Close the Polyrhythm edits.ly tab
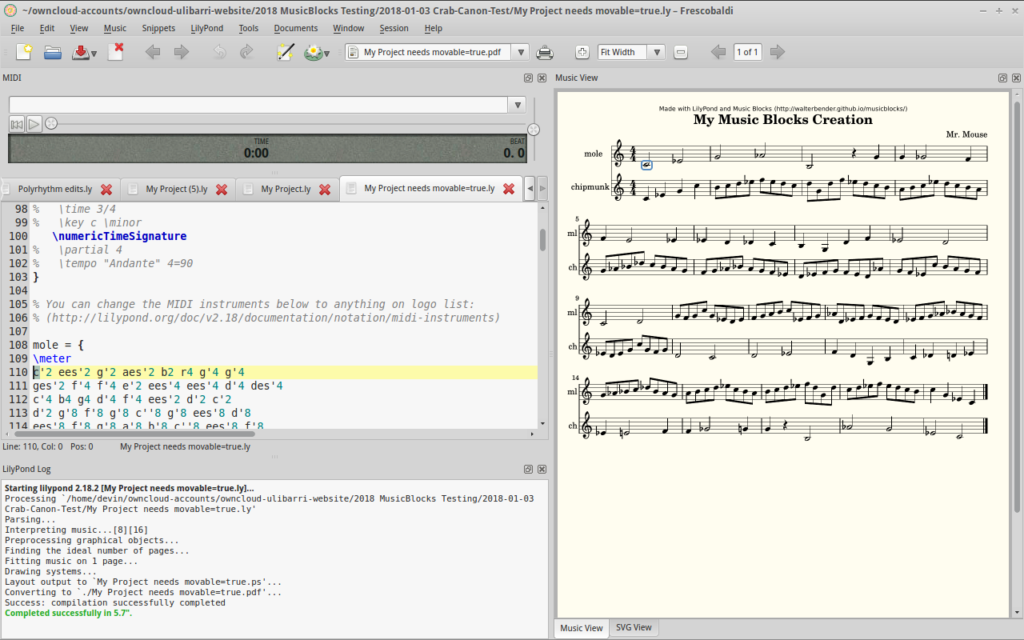 106,188
